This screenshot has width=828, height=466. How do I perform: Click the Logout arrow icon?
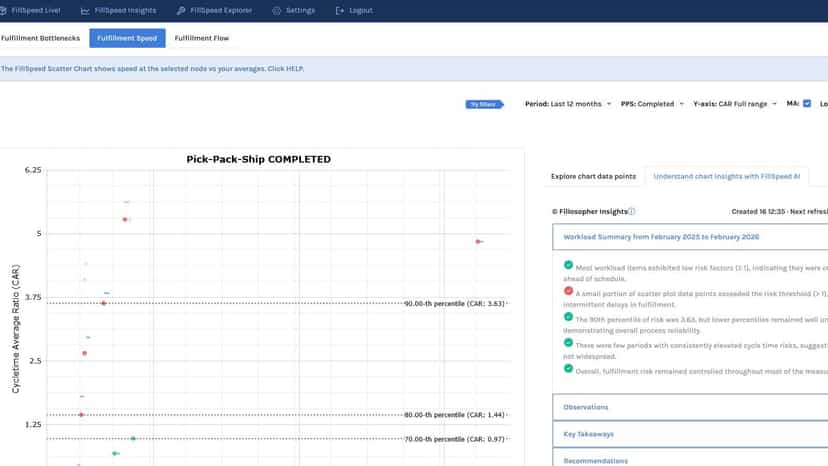click(340, 11)
